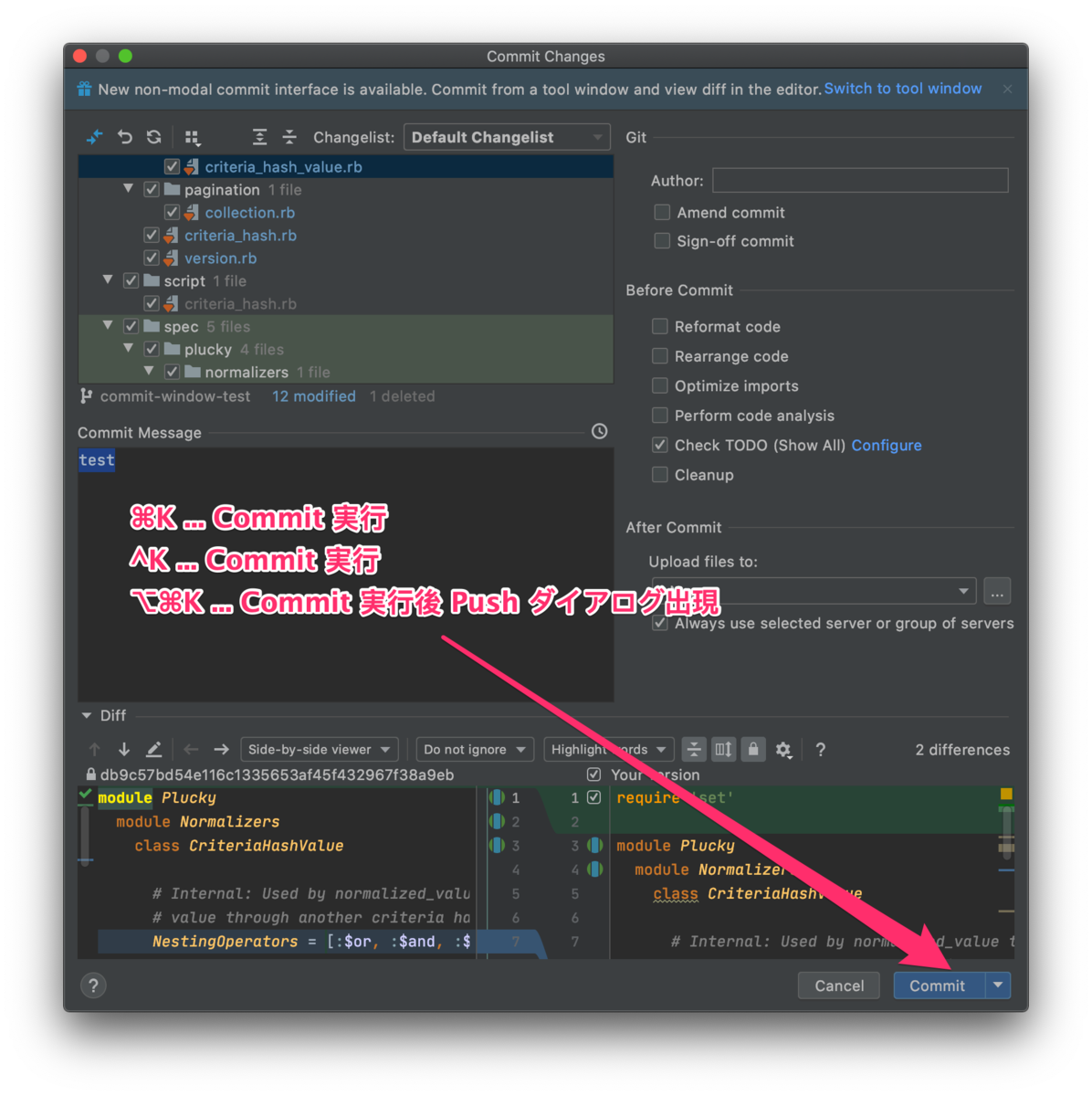Click the Configure link for TODO
The height and width of the screenshot is (1096, 1092).
[887, 445]
